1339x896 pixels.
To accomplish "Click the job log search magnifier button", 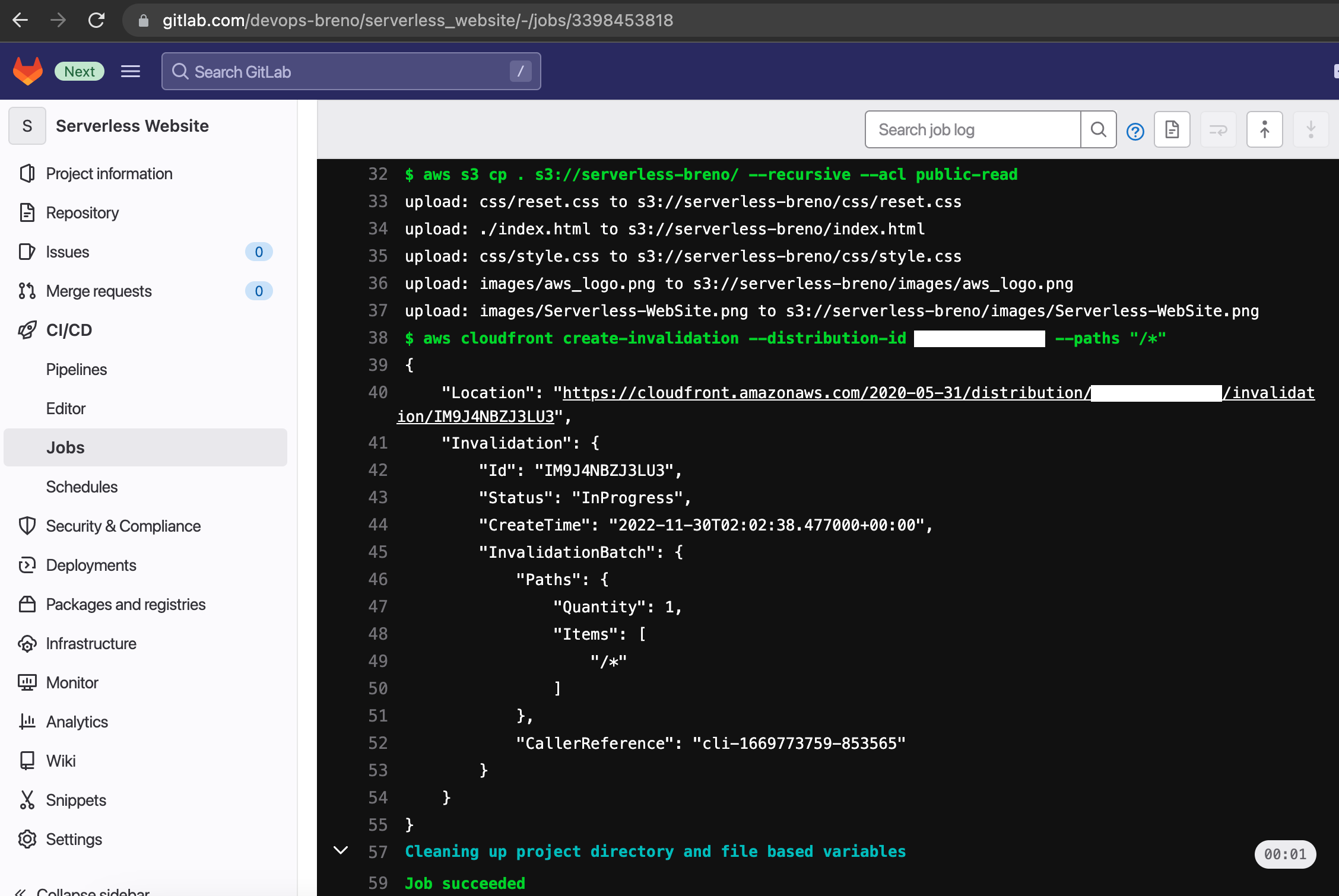I will pyautogui.click(x=1098, y=130).
